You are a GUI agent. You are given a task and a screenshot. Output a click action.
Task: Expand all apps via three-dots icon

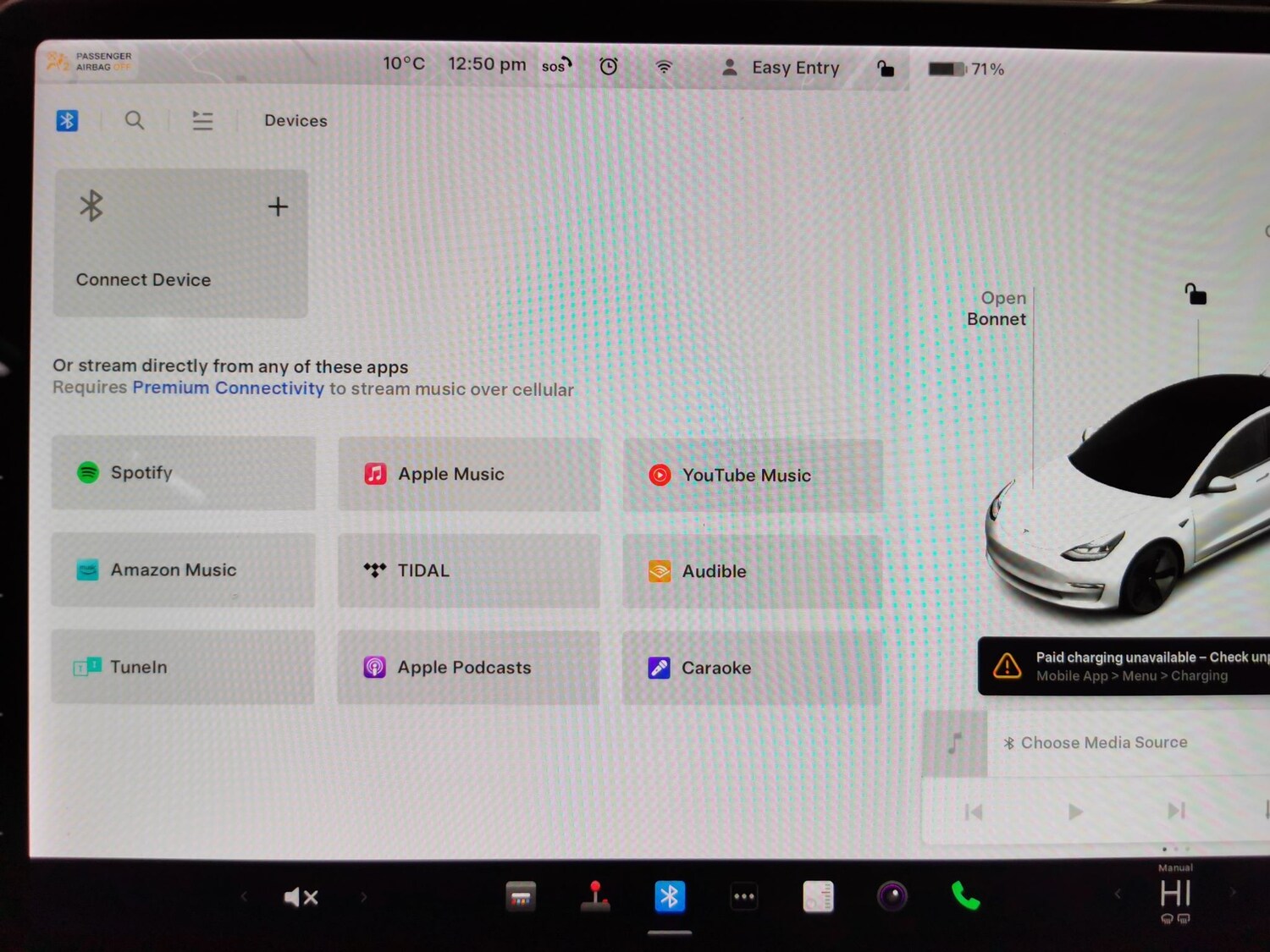[x=743, y=897]
